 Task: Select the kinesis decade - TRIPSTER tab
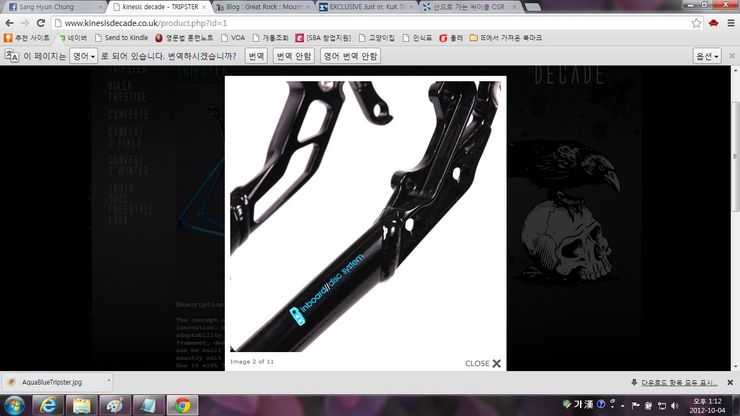click(x=158, y=7)
